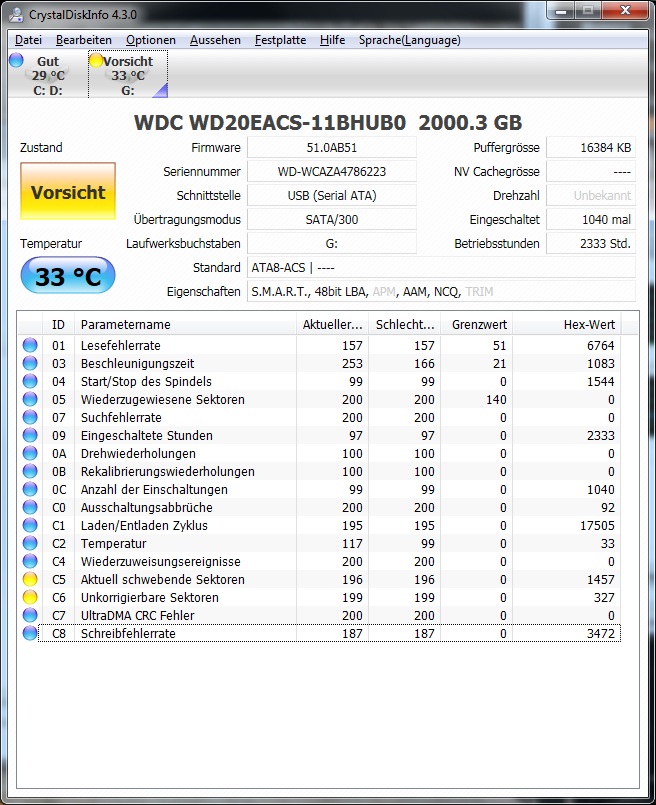
Task: Click the Drehzahl field Unbekannt
Action: click(591, 196)
